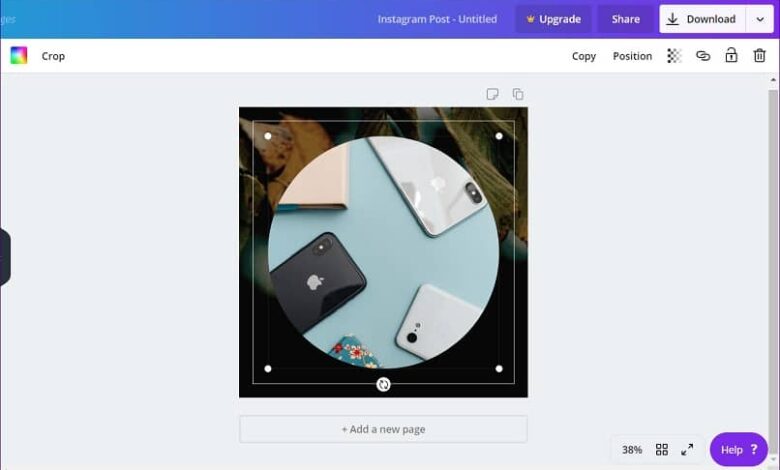The height and width of the screenshot is (470, 780).
Task: Expand the dropdown arrow beside Download
Action: tap(760, 19)
